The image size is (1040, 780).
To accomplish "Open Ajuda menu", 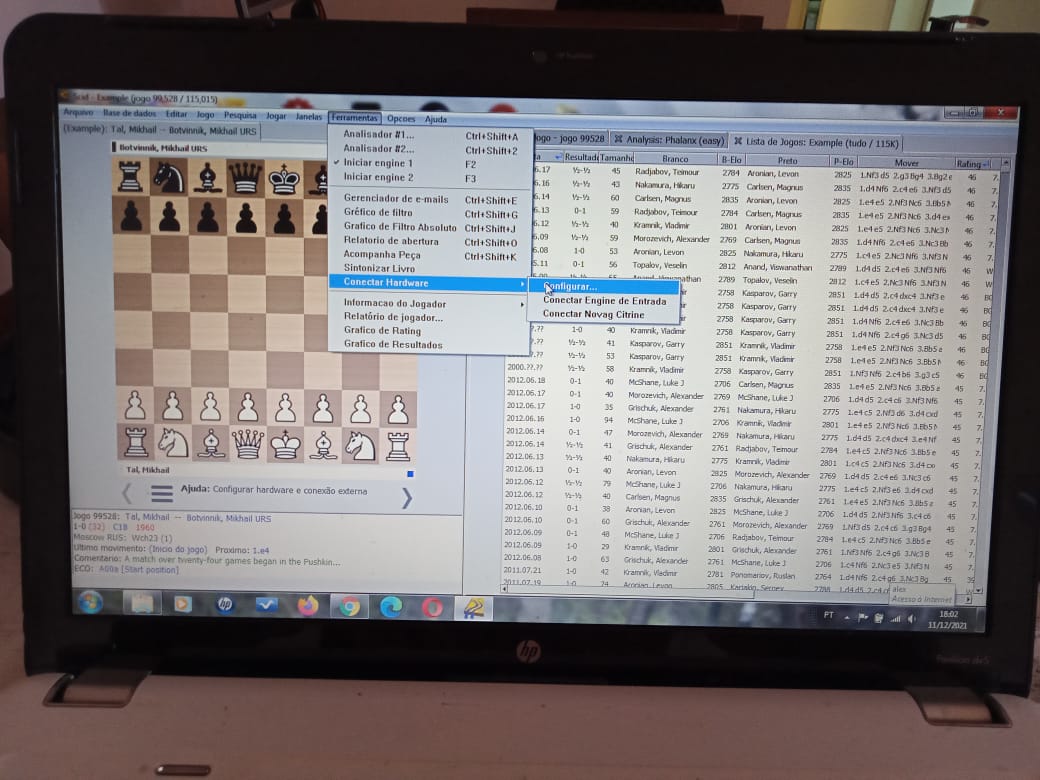I will 436,119.
